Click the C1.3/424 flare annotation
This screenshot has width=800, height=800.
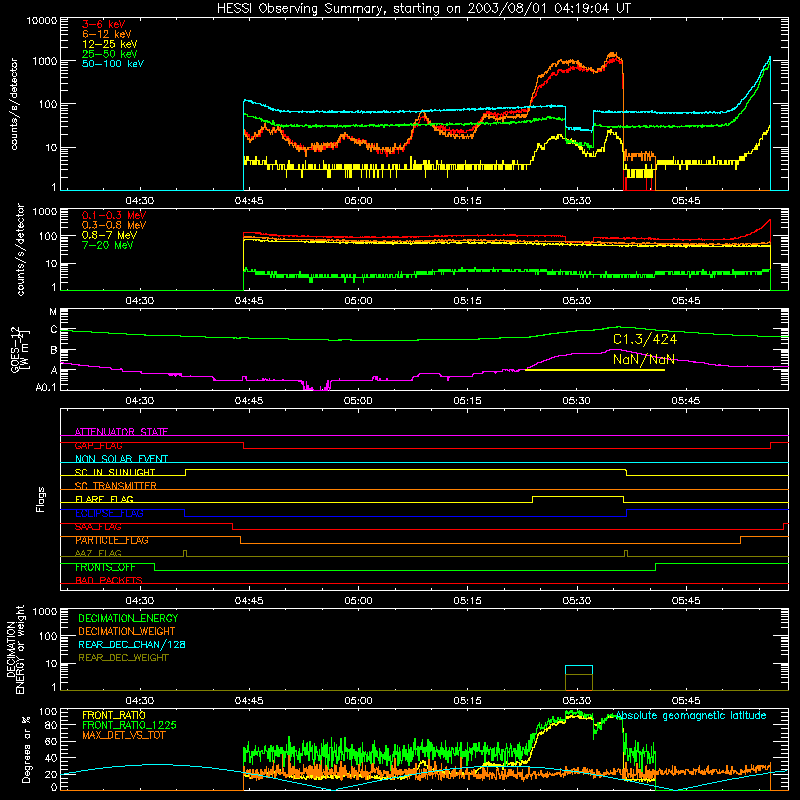pyautogui.click(x=645, y=339)
